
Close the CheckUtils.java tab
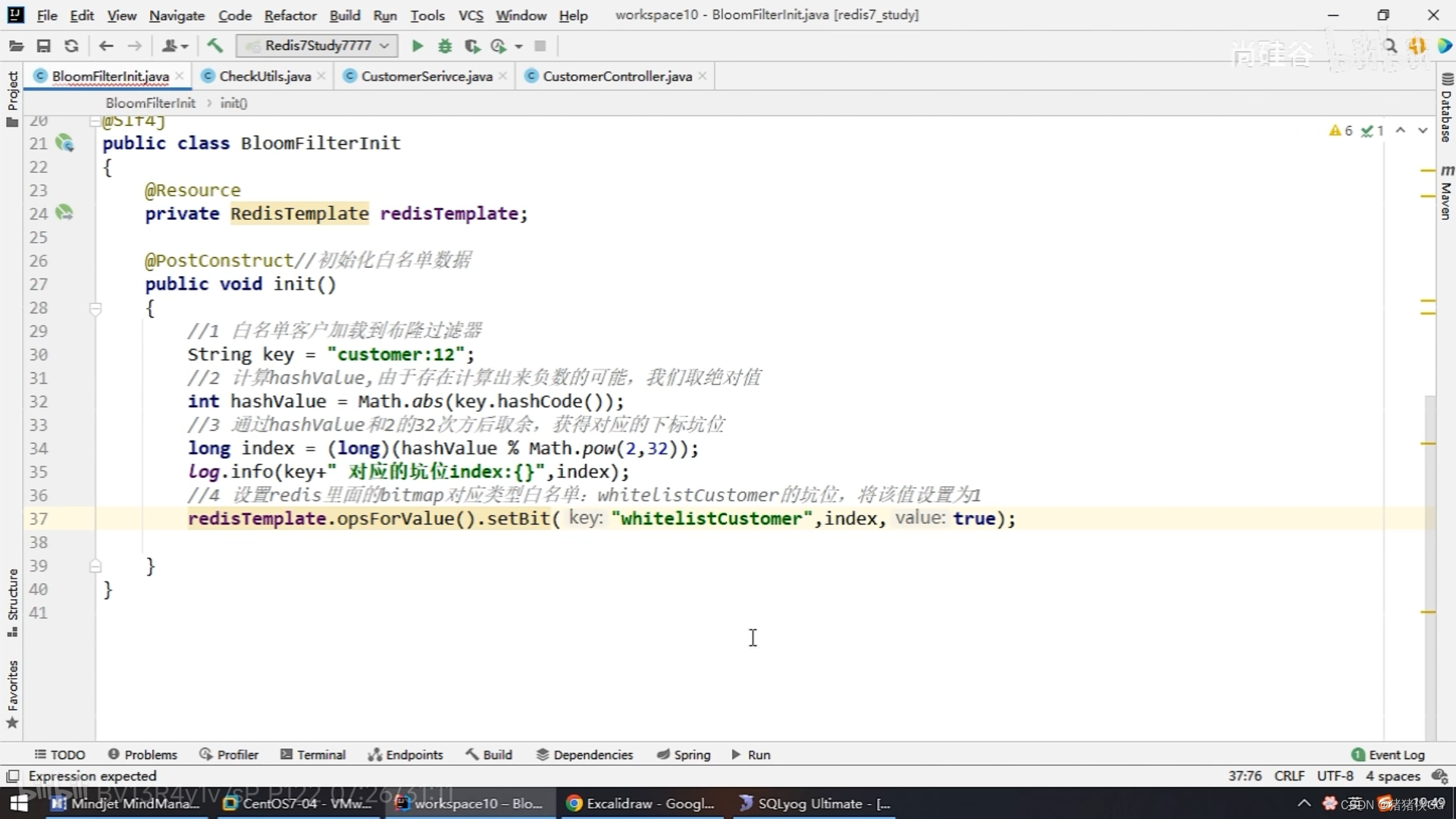(x=321, y=76)
